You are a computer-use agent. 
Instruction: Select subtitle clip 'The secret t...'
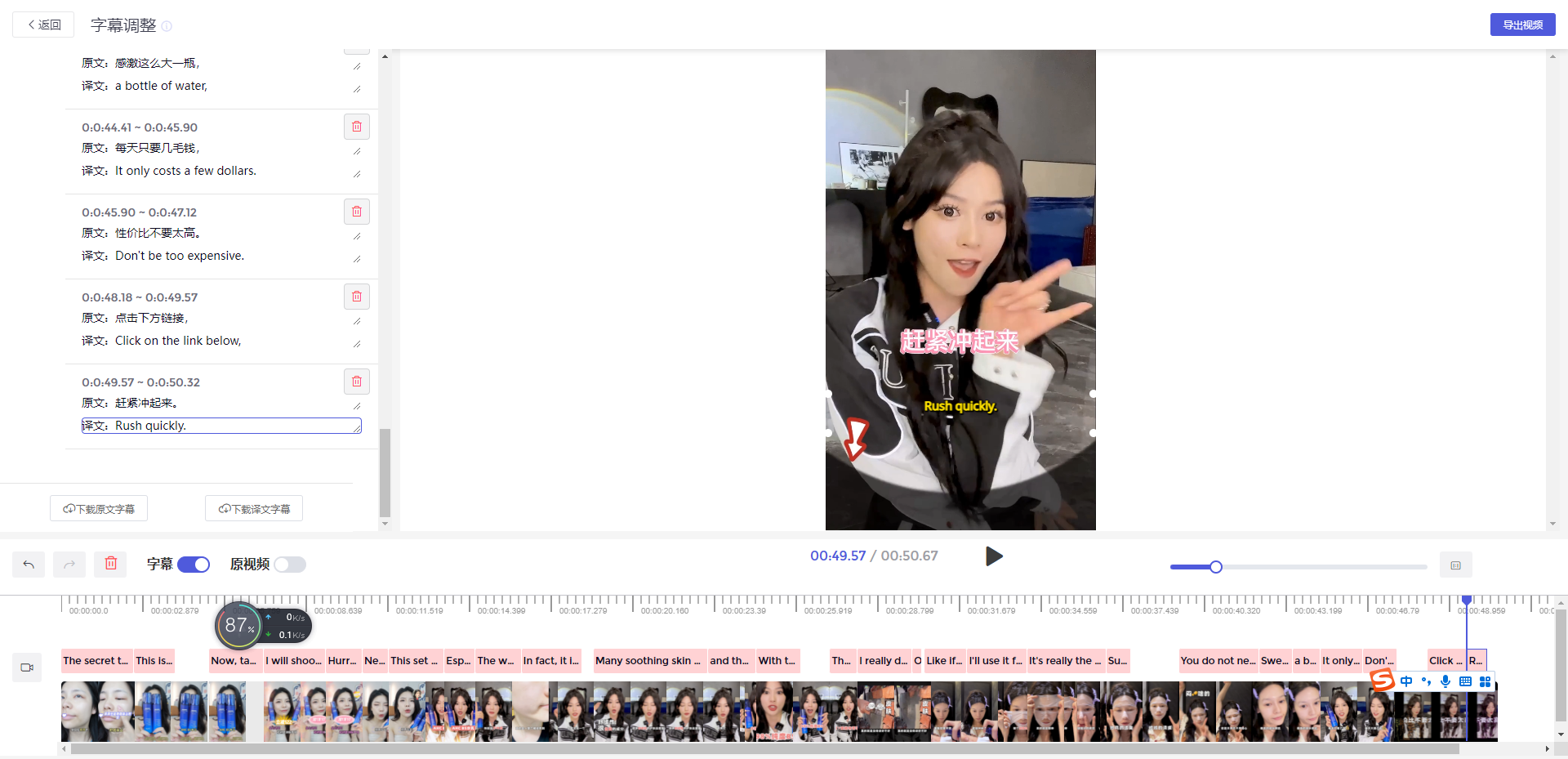coord(96,661)
